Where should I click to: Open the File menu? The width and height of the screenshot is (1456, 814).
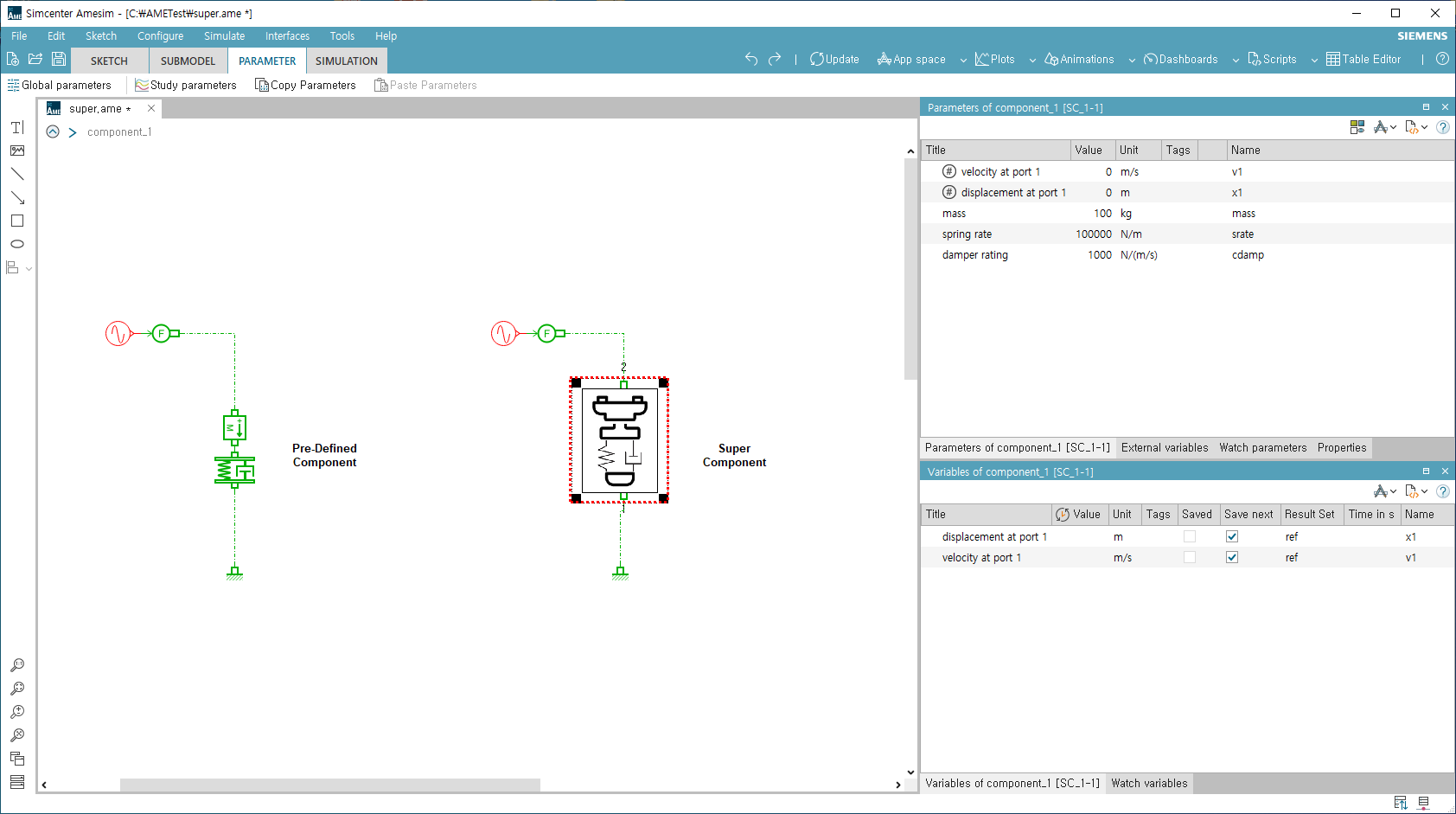pos(19,35)
